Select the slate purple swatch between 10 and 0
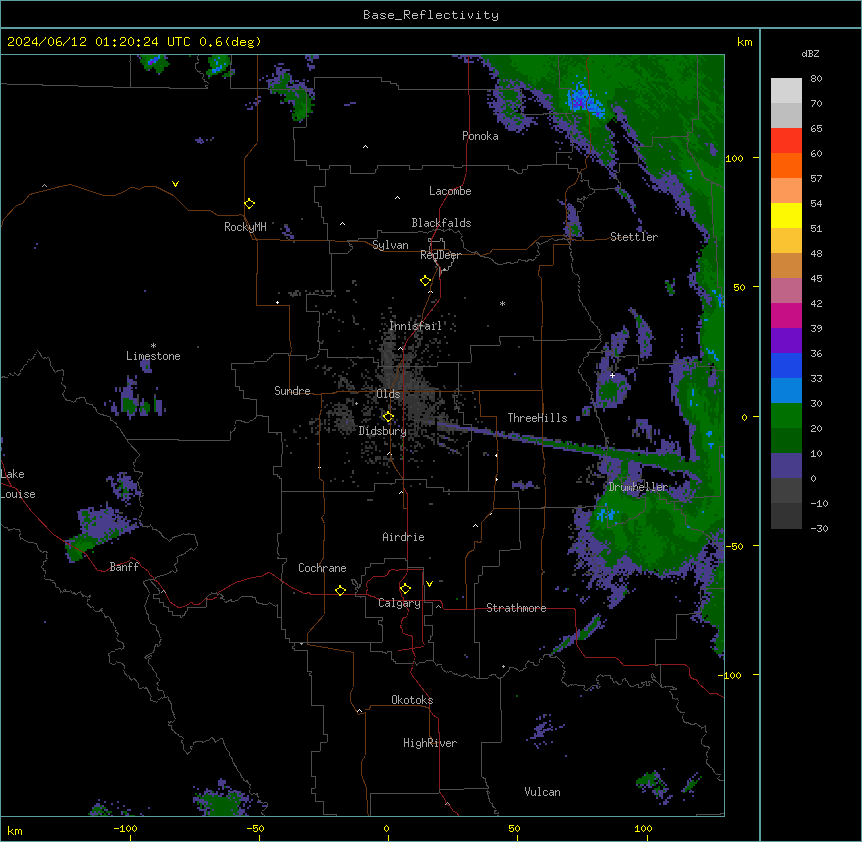 (786, 466)
